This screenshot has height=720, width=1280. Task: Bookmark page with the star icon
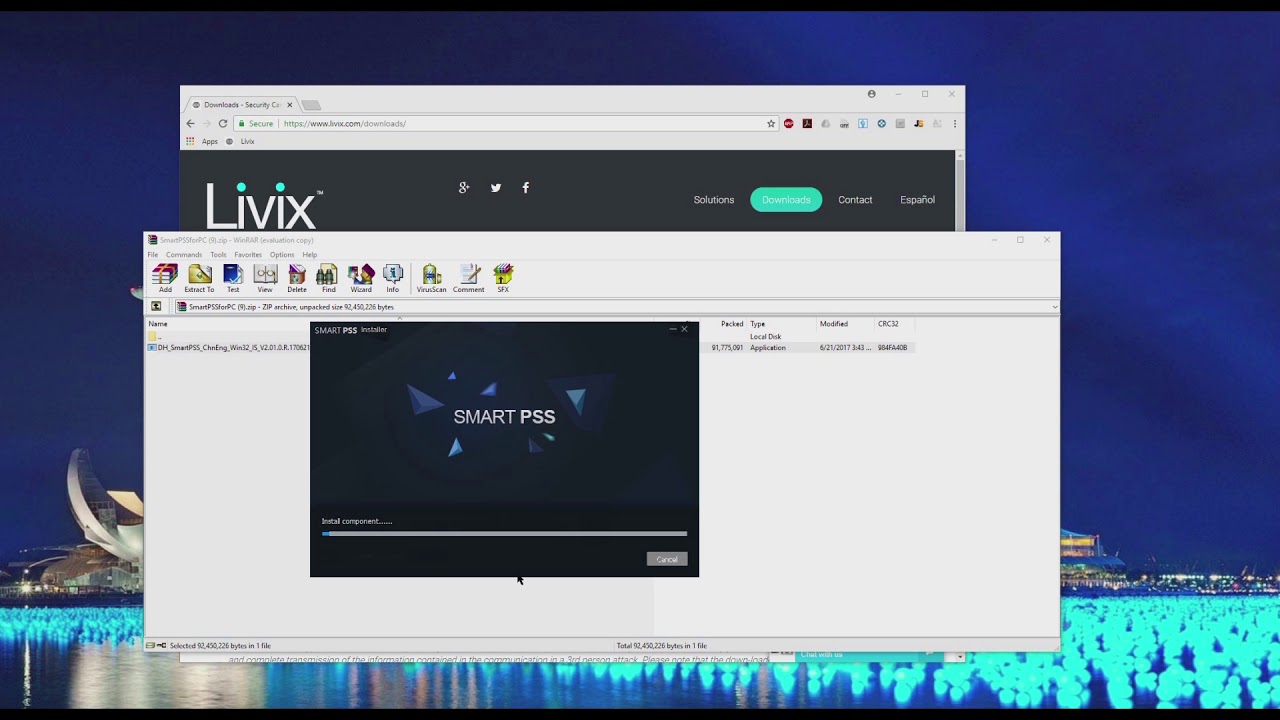(x=771, y=124)
